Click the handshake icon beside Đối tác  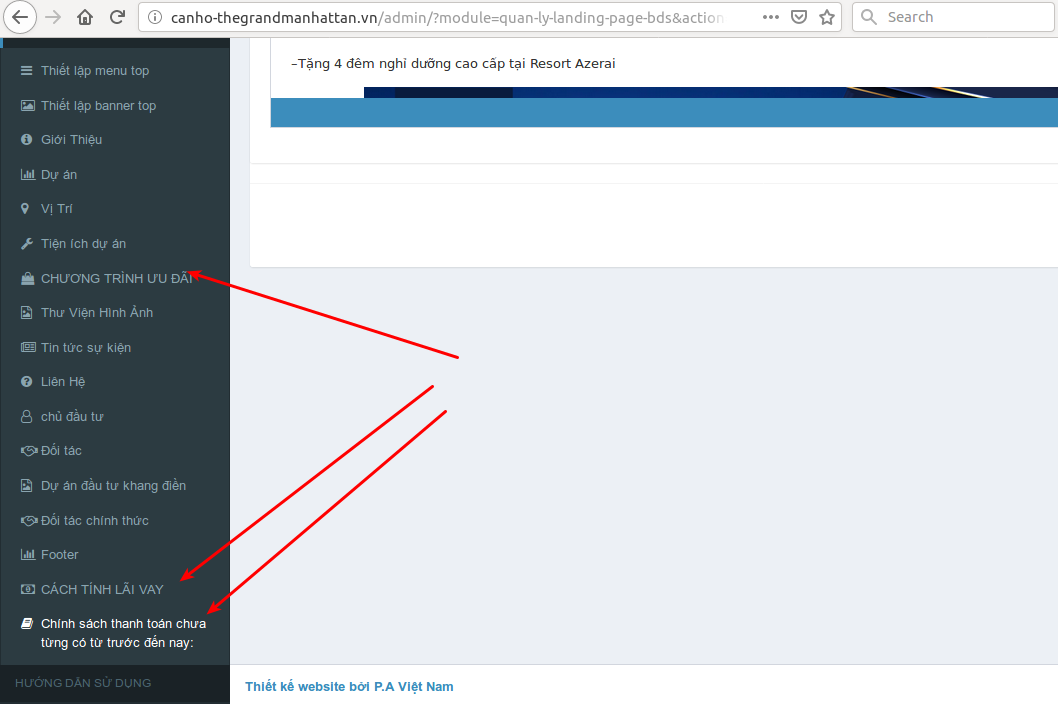tap(29, 451)
